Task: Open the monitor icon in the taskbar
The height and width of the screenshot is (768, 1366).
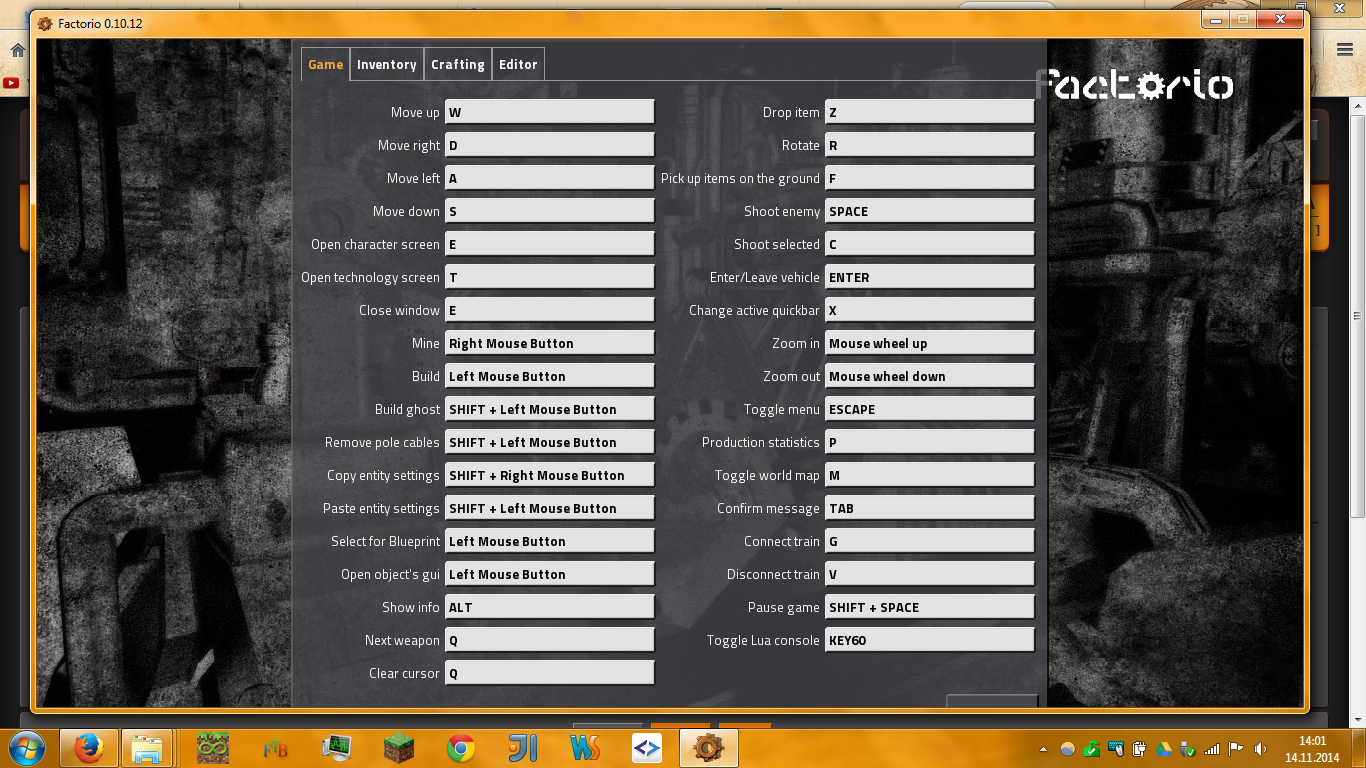Action: [x=337, y=748]
